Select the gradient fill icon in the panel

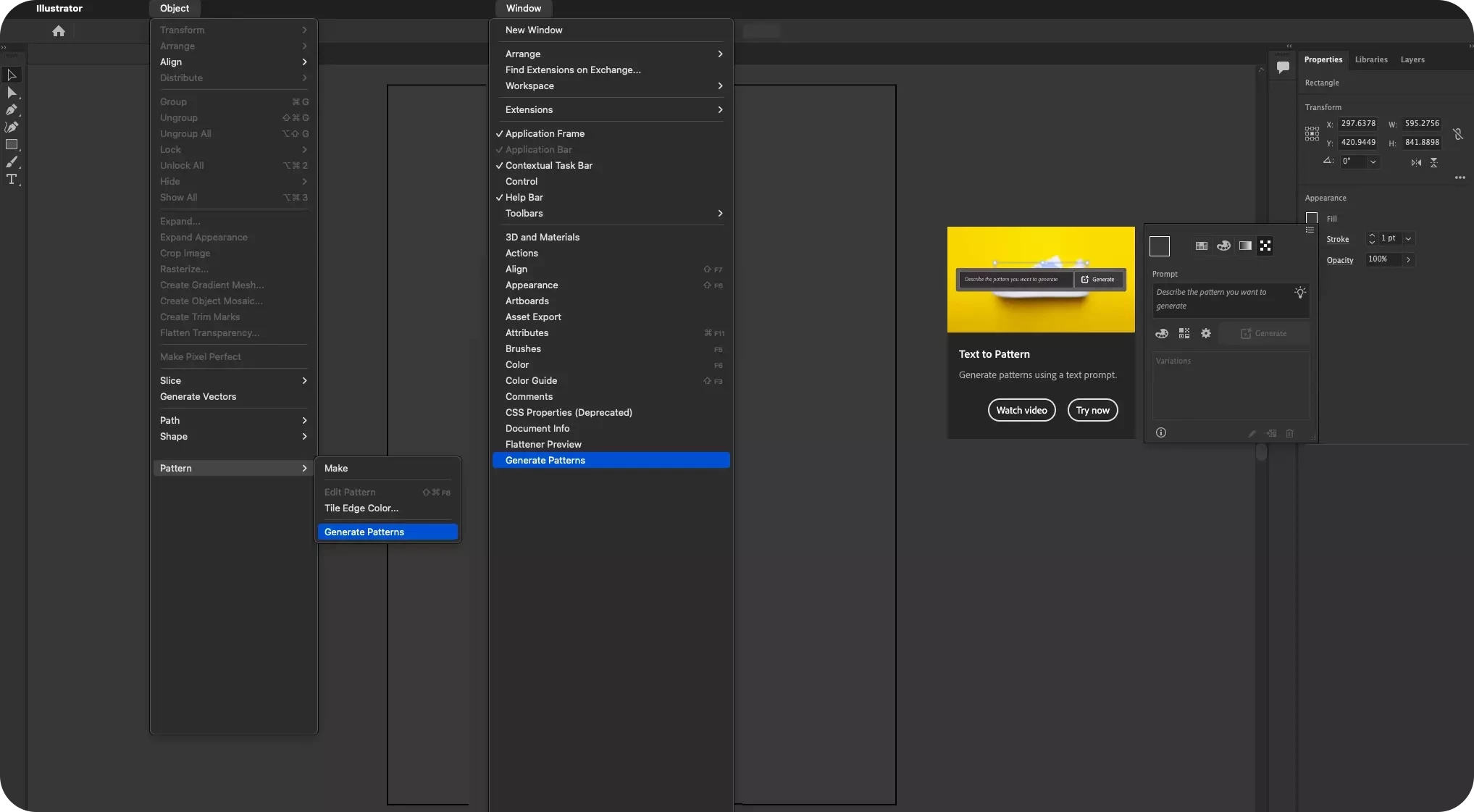click(1244, 246)
